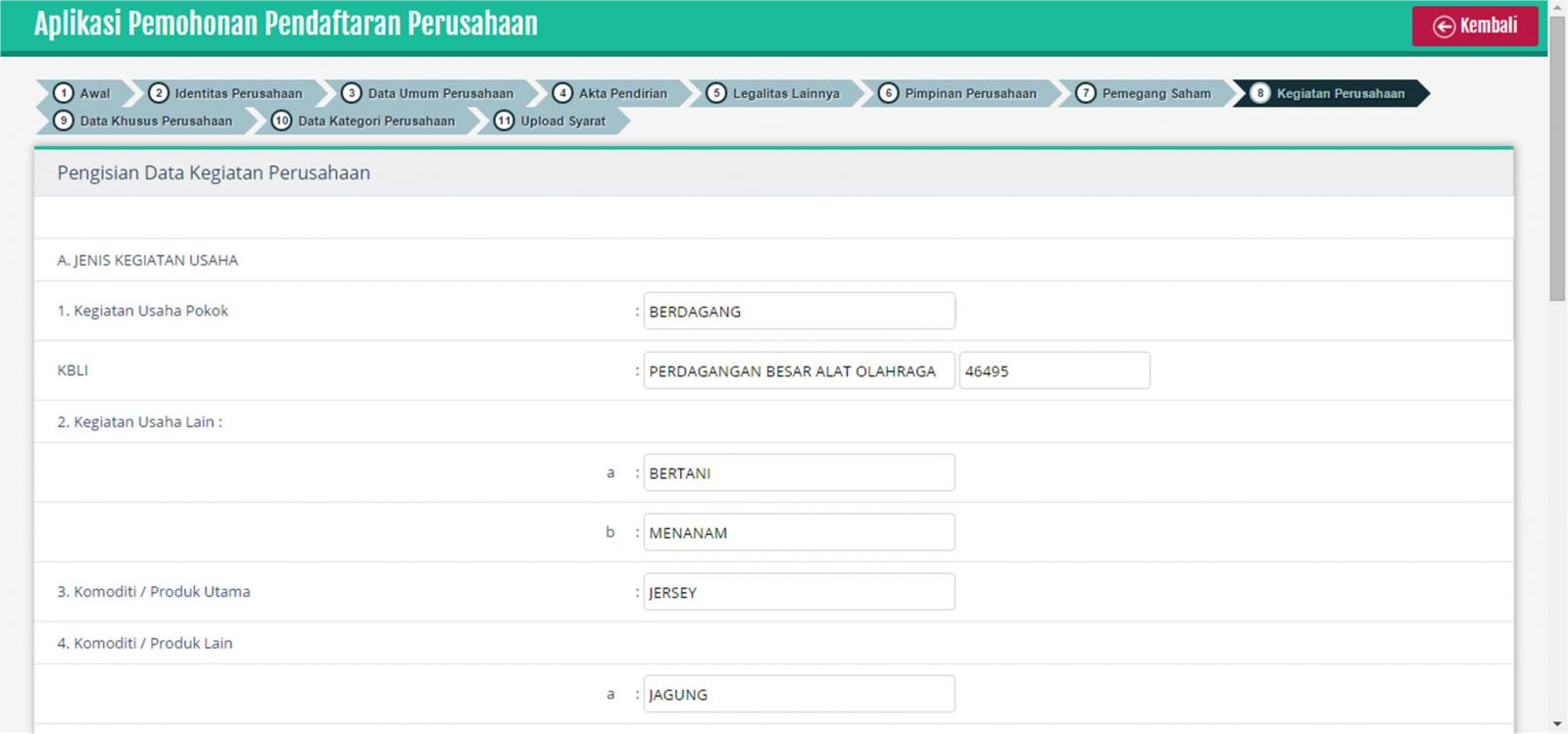Image resolution: width=1568 pixels, height=734 pixels.
Task: Focus the KBLI description field
Action: click(799, 371)
